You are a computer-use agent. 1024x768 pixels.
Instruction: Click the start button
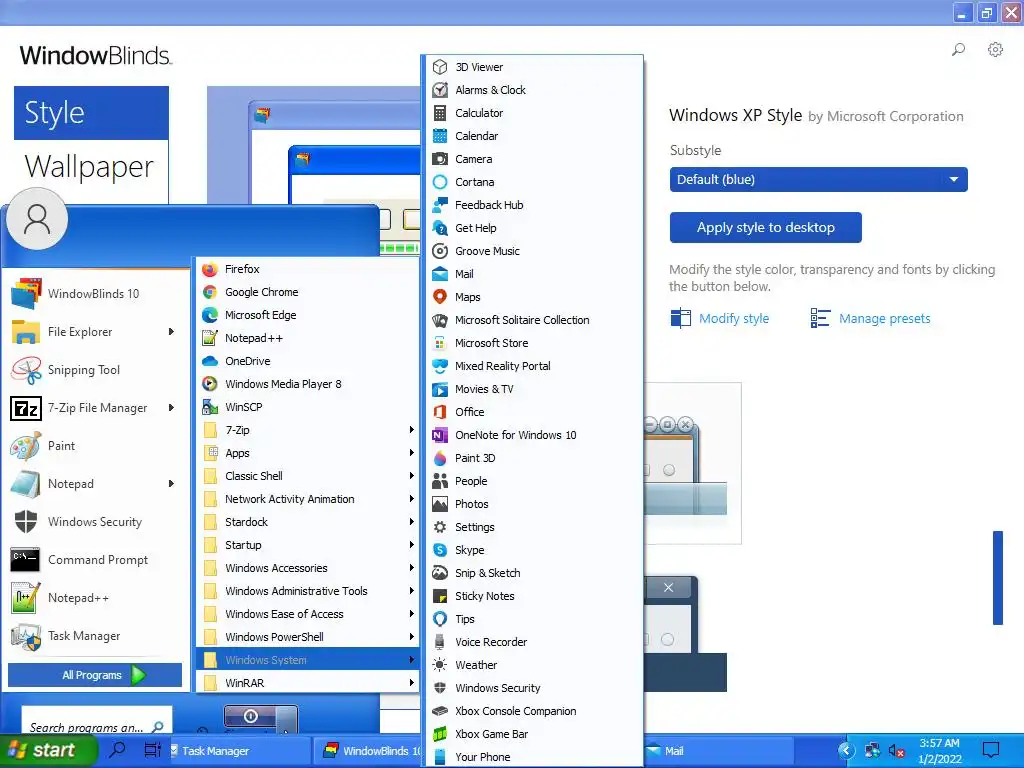tap(47, 750)
